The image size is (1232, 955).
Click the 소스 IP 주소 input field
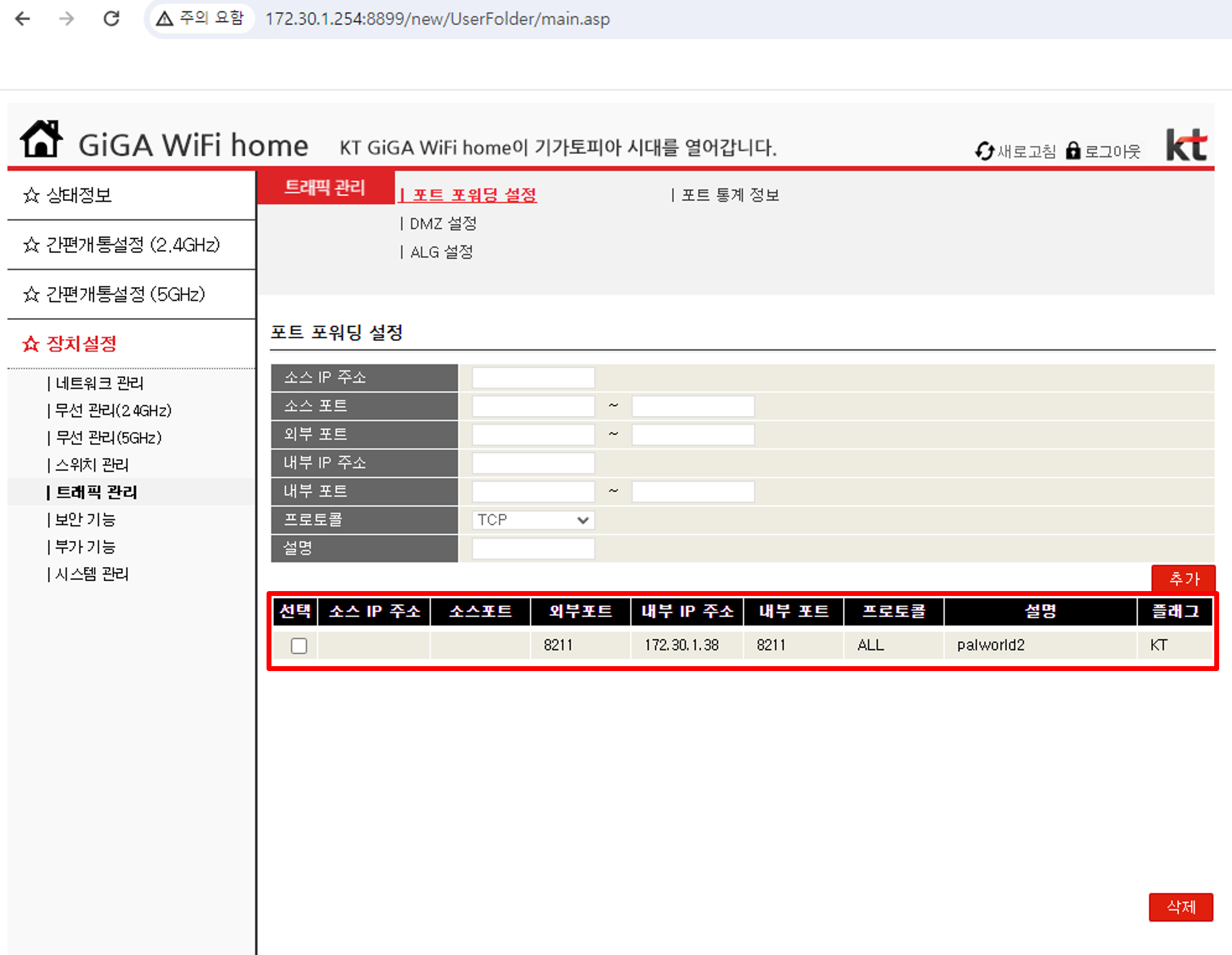coord(533,378)
